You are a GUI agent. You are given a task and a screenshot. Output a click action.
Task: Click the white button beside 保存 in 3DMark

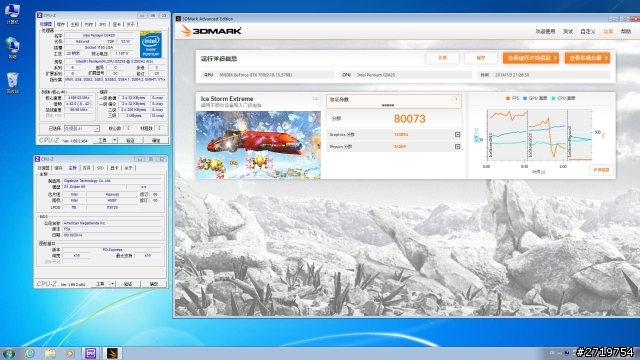[442, 58]
